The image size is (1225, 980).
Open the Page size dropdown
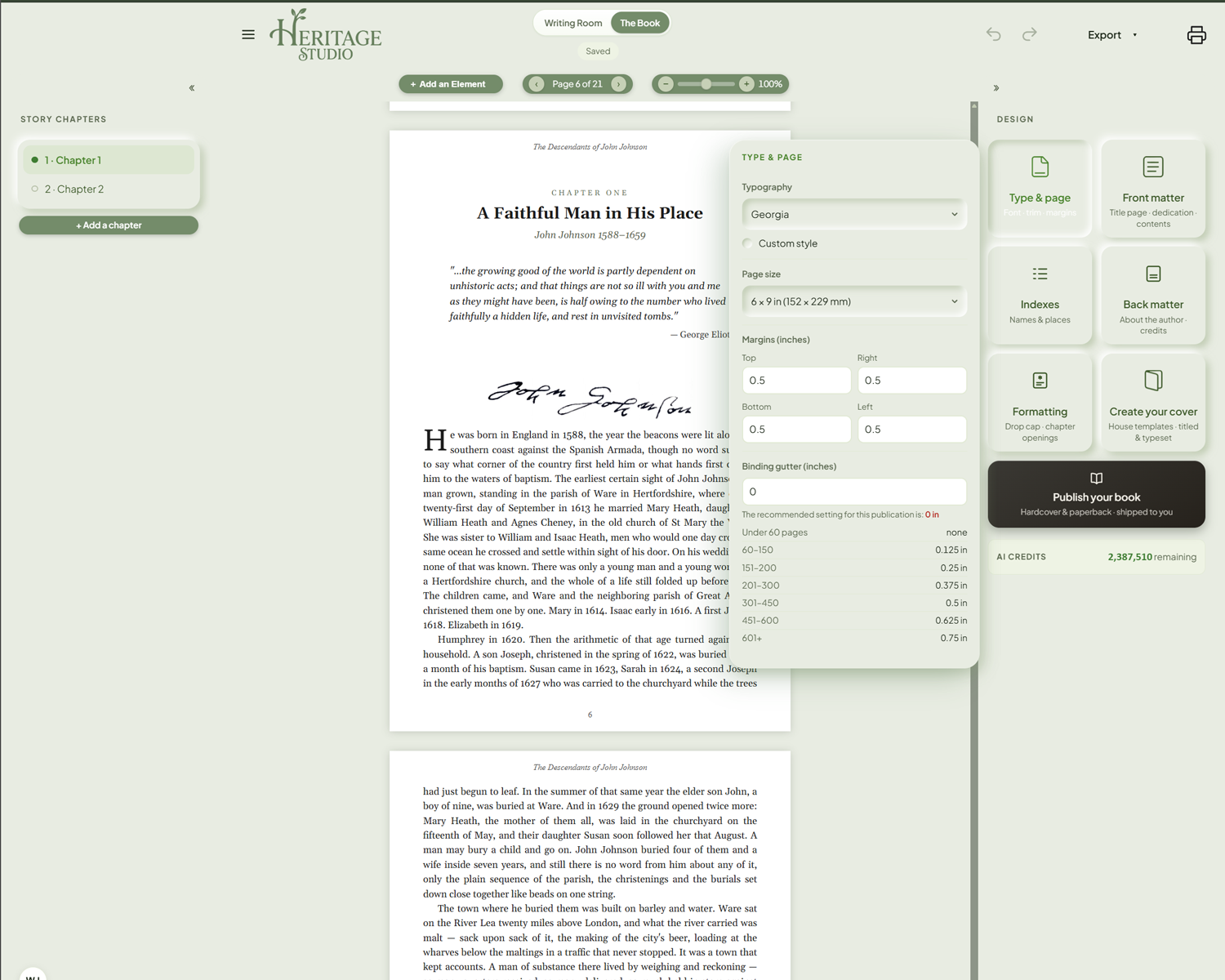(854, 301)
